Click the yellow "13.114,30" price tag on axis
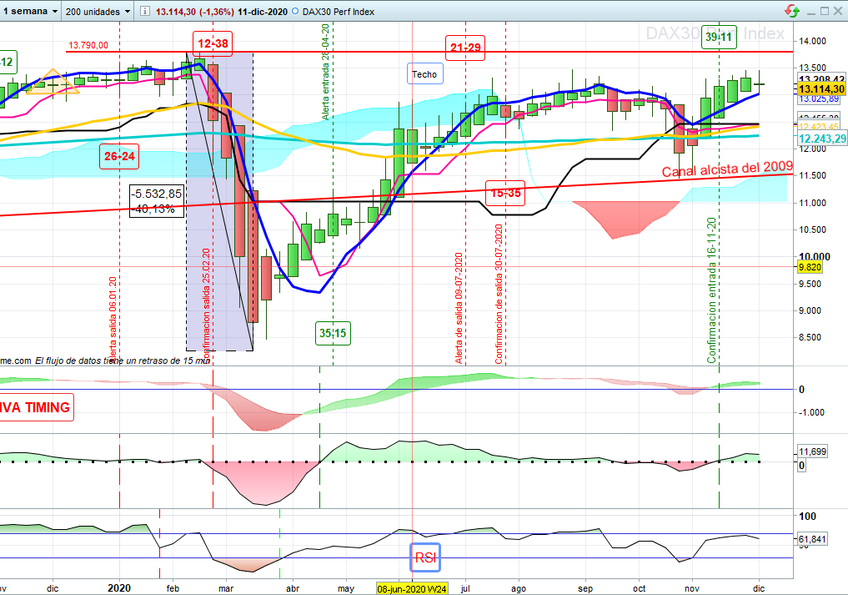 pyautogui.click(x=822, y=89)
